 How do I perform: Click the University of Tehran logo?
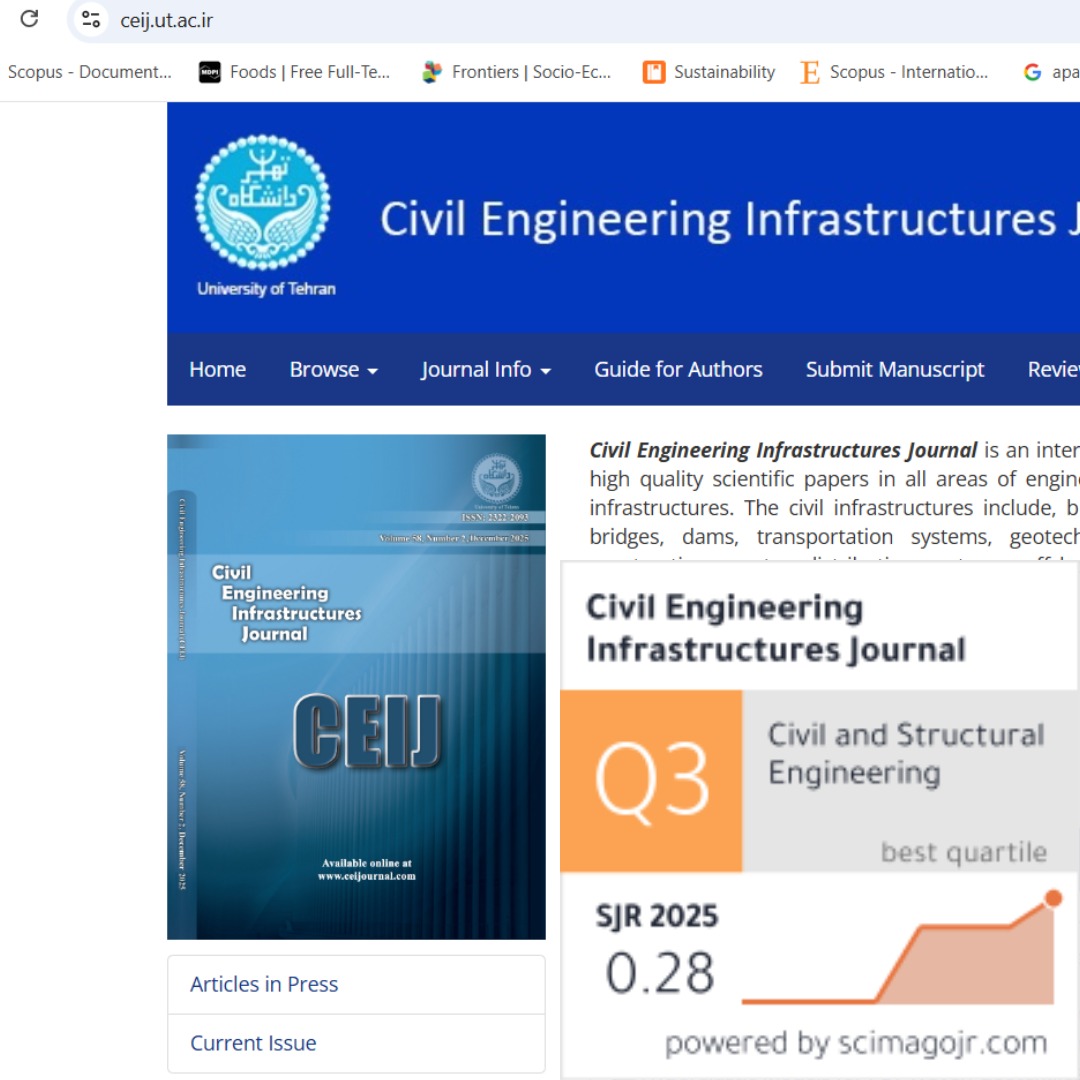pos(262,202)
